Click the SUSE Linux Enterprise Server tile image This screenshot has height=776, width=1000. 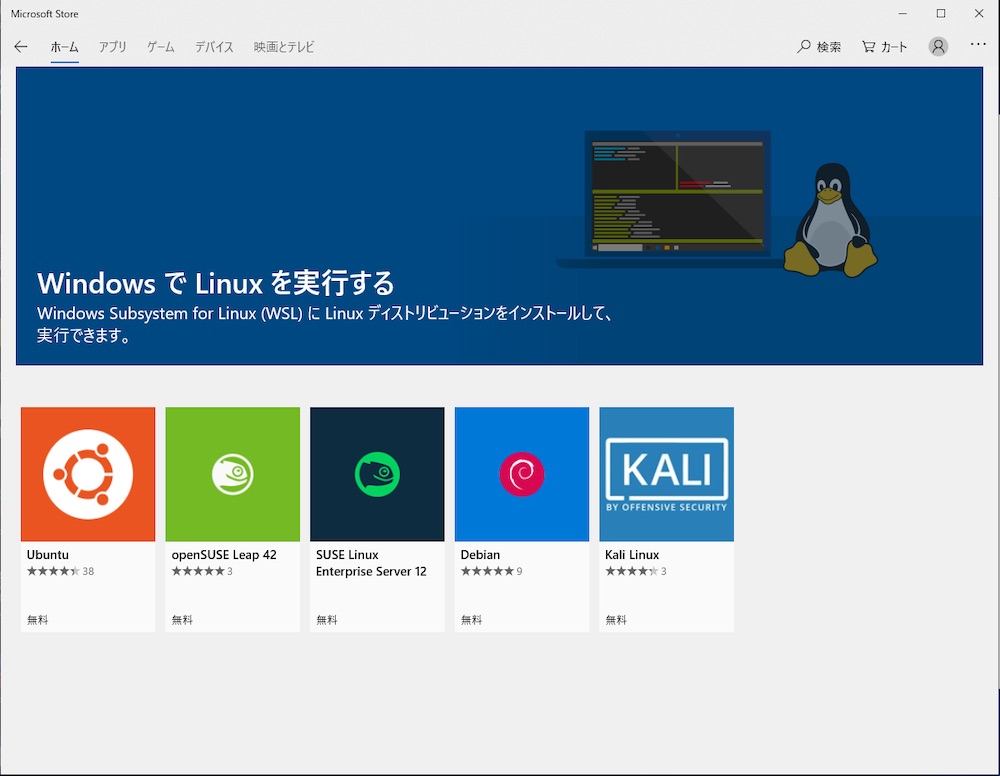pyautogui.click(x=378, y=474)
